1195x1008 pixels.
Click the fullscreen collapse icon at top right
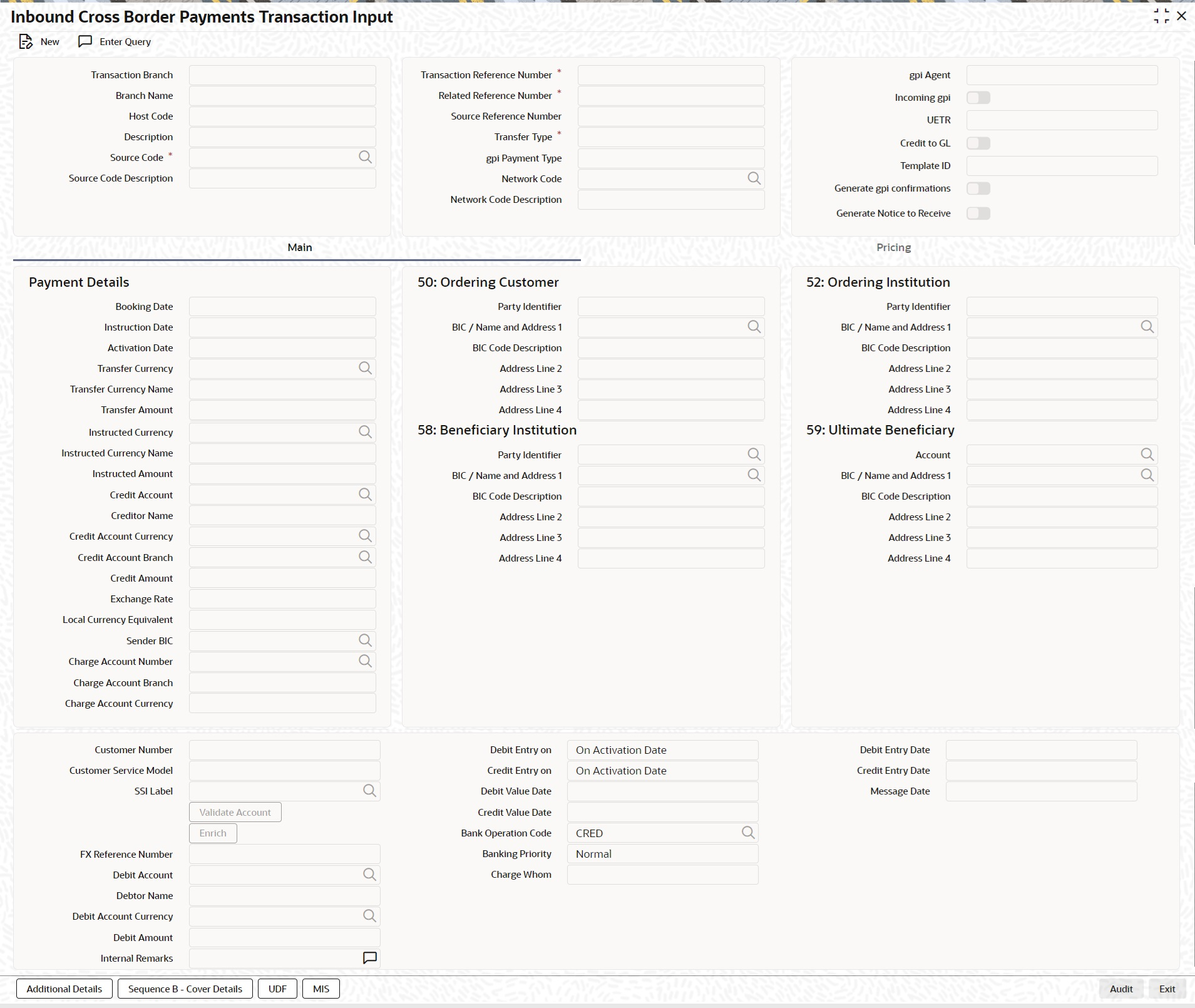(1161, 16)
